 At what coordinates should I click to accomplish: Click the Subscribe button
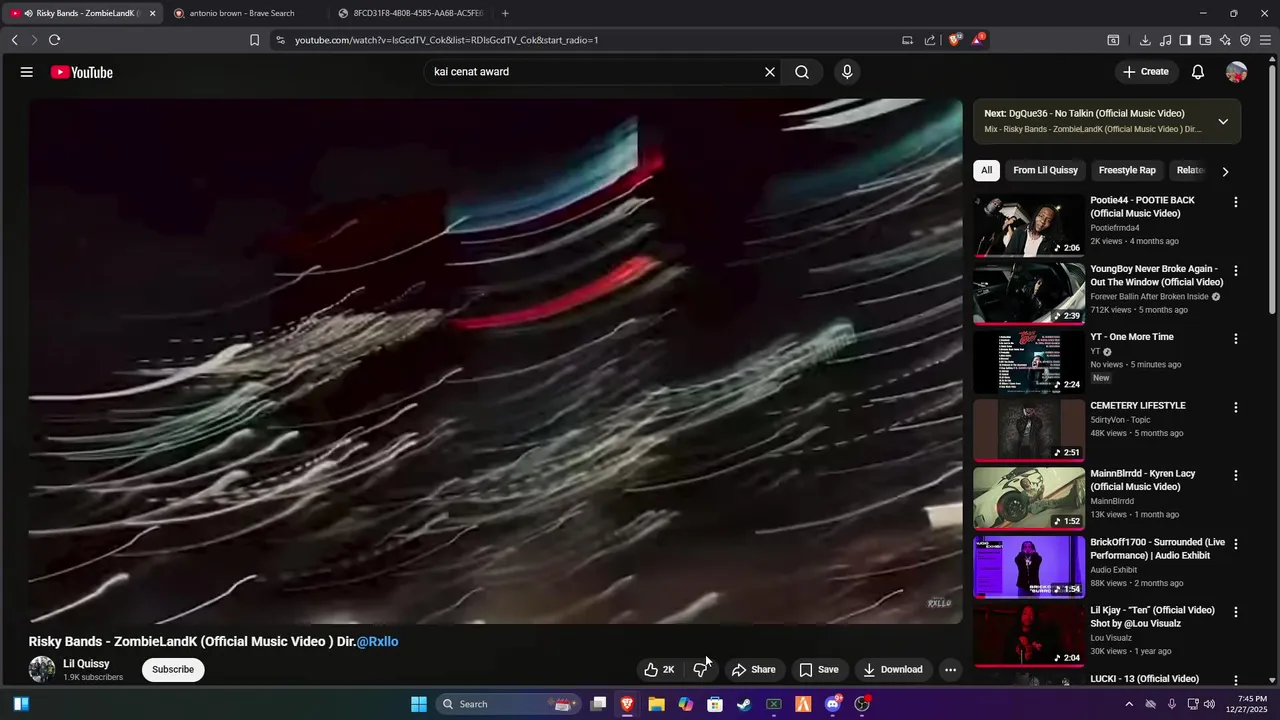pos(173,670)
